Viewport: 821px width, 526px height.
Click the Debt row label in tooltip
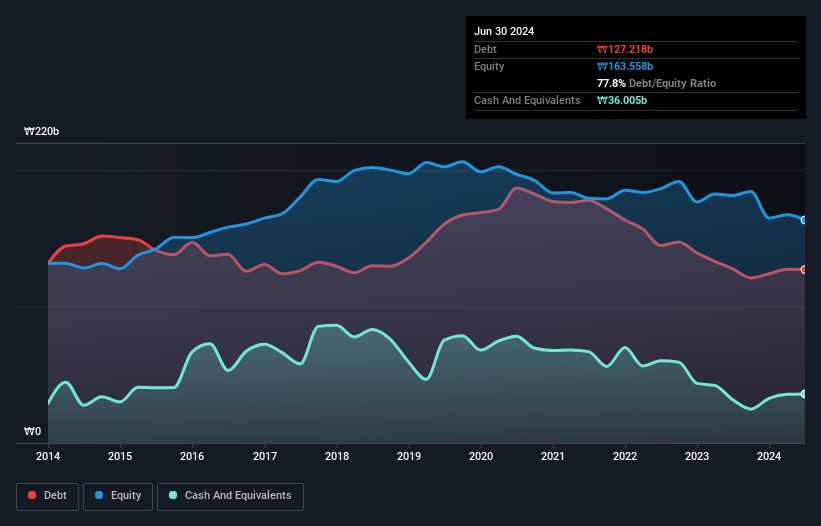(x=485, y=49)
